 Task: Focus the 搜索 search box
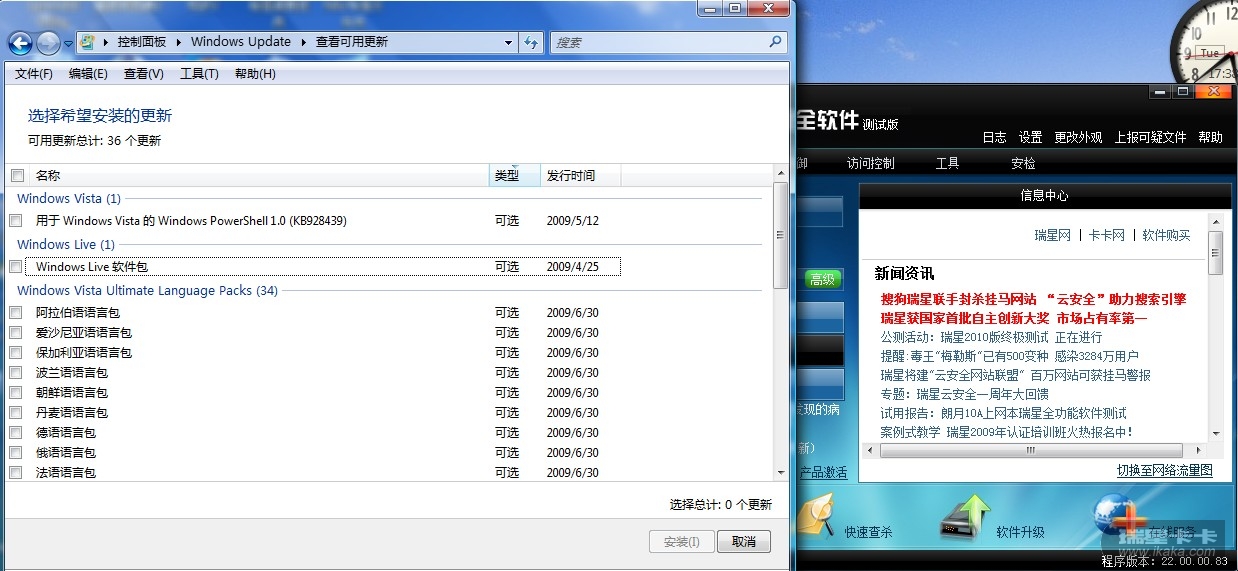(x=660, y=42)
